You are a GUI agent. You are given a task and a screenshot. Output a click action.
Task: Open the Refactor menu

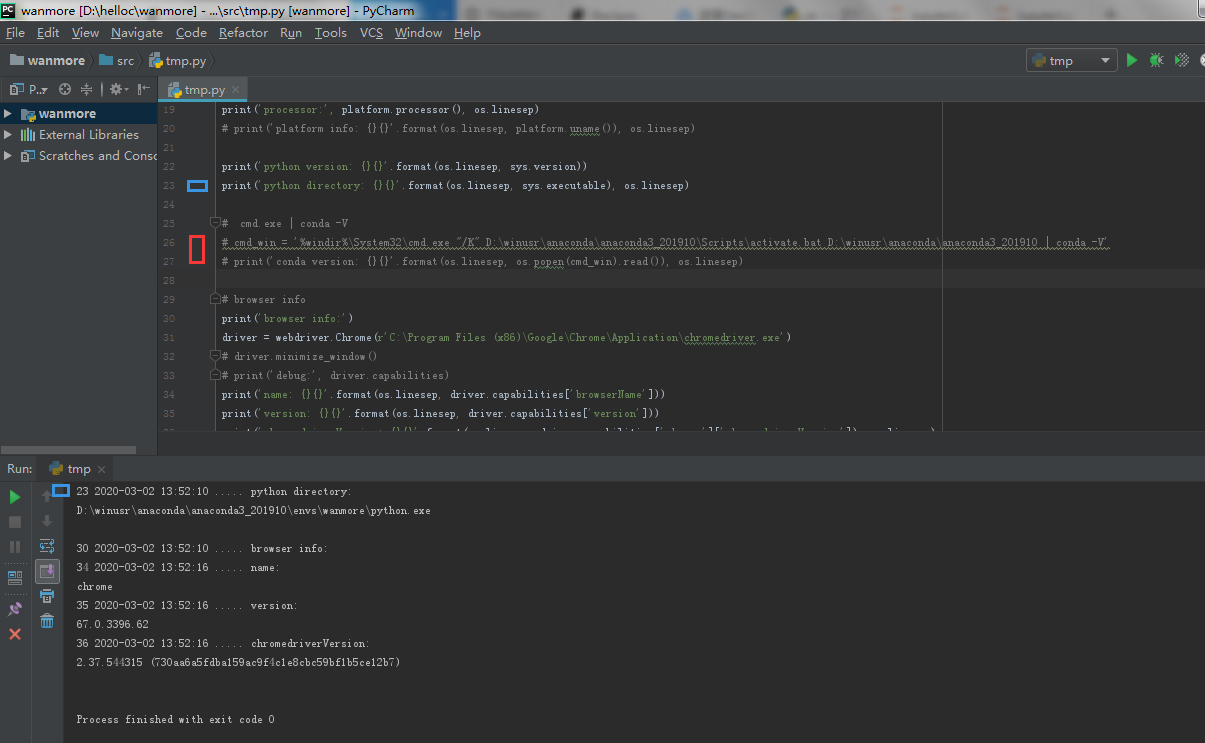point(243,32)
